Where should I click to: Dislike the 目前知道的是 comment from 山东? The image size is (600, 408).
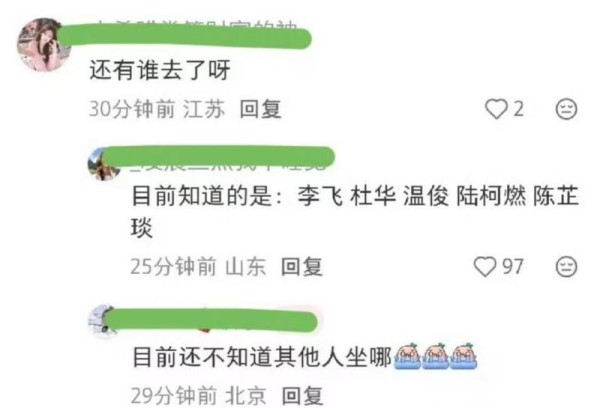[566, 267]
